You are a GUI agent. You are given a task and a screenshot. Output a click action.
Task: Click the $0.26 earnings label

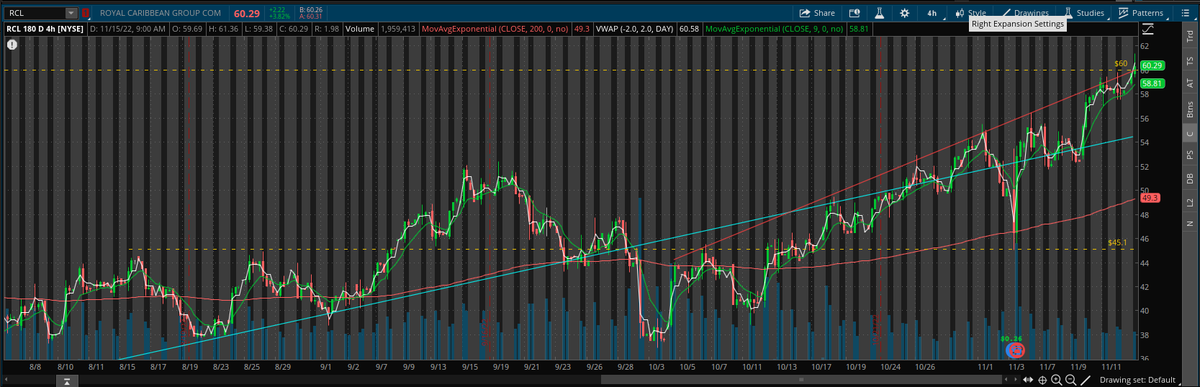[1011, 339]
